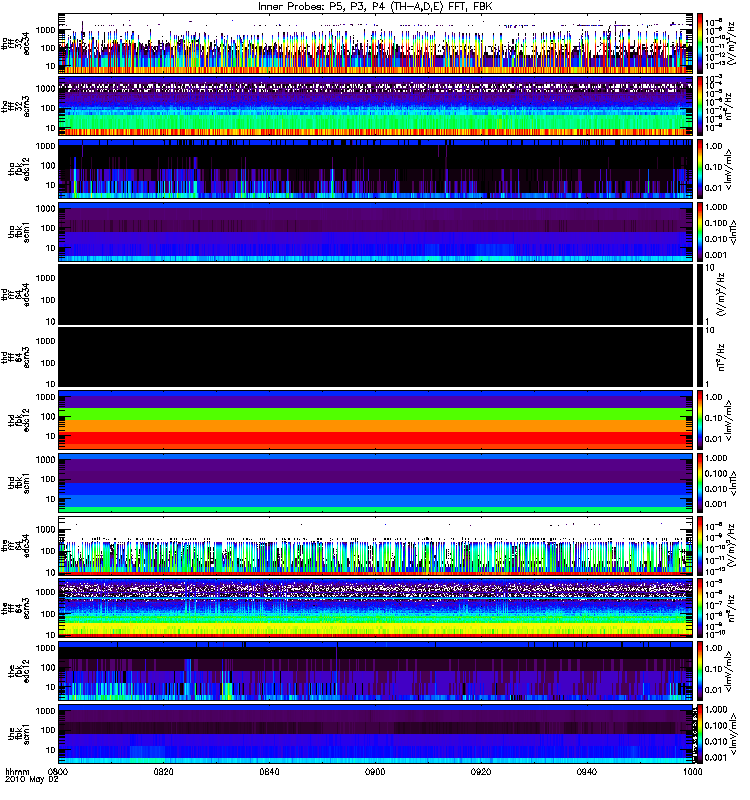Click the 0800 time axis label
Image resolution: width=750 pixels, height=800 pixels.
58,771
